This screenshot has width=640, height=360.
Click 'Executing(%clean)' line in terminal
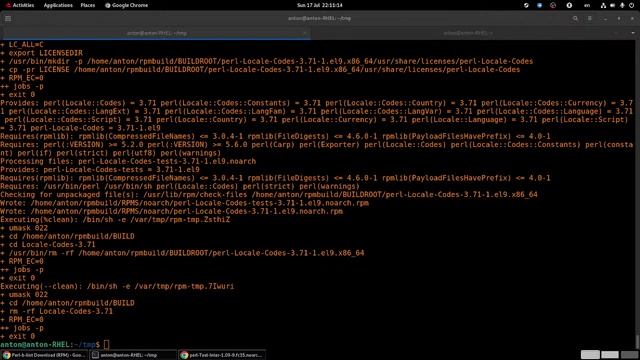[115, 220]
